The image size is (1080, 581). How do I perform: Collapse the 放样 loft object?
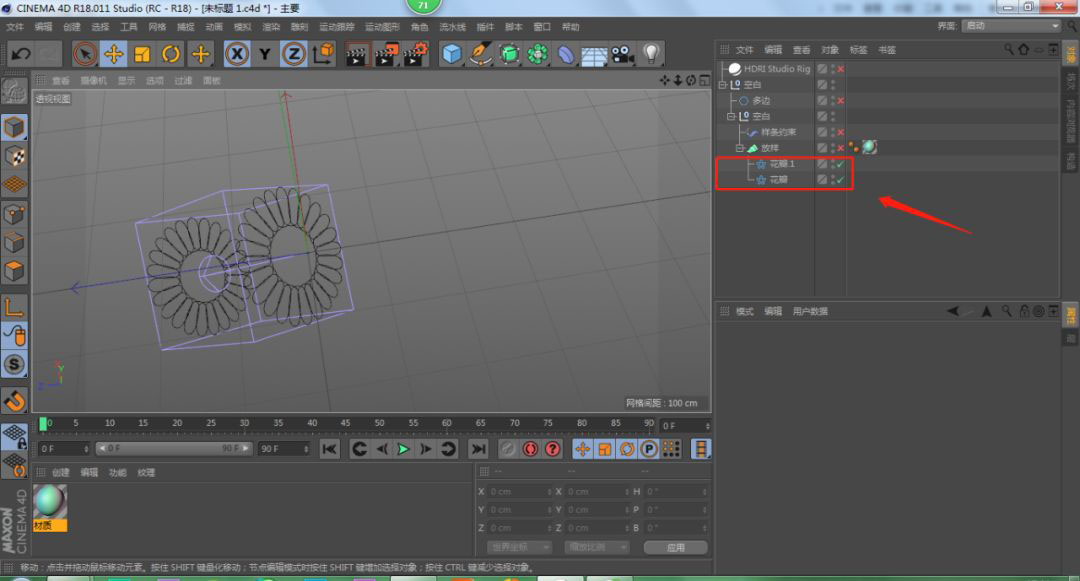click(740, 148)
